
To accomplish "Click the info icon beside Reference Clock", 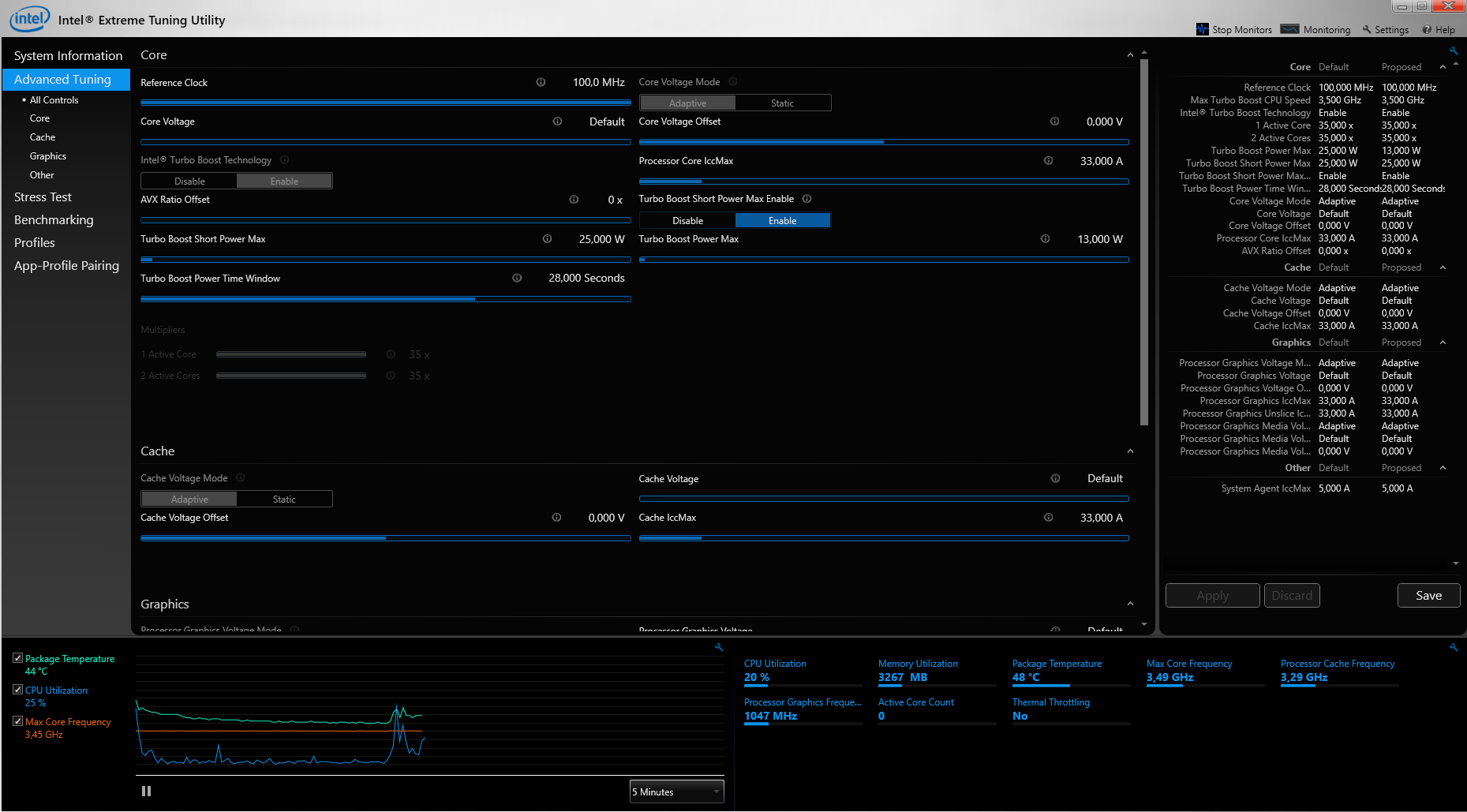I will (541, 82).
